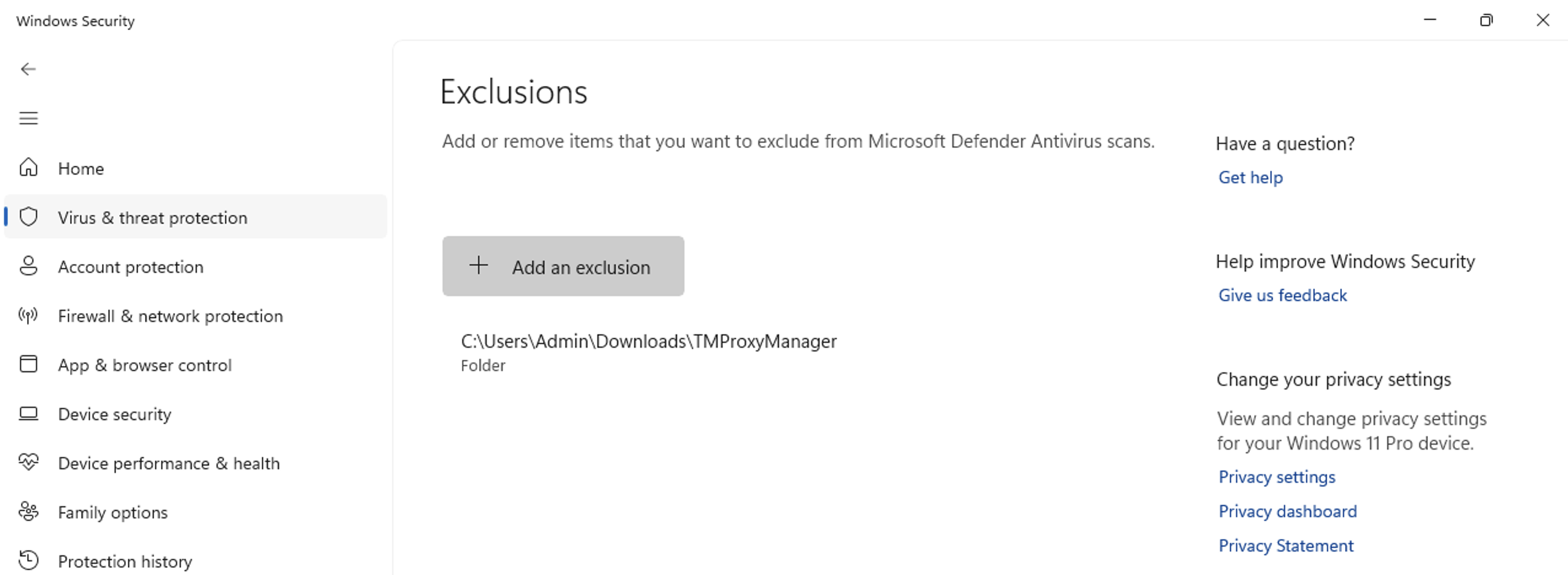1568x575 pixels.
Task: Click the back arrow icon
Action: tap(28, 69)
